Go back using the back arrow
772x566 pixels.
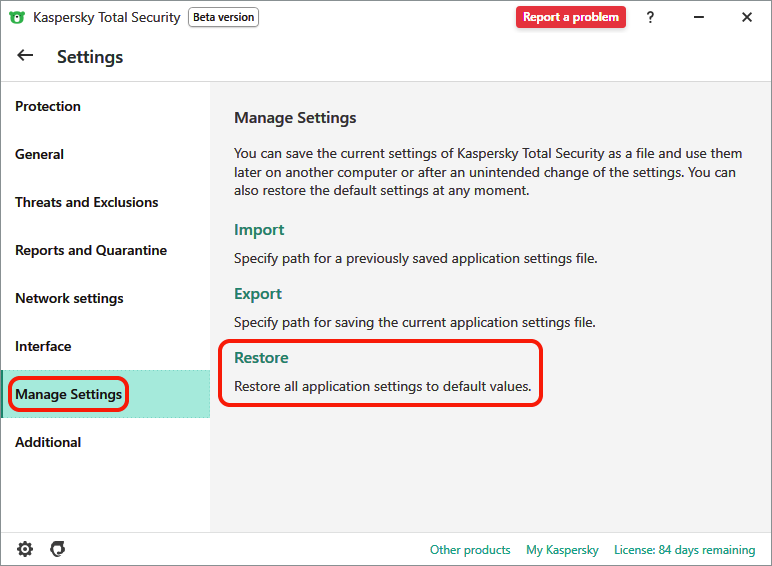pyautogui.click(x=26, y=56)
